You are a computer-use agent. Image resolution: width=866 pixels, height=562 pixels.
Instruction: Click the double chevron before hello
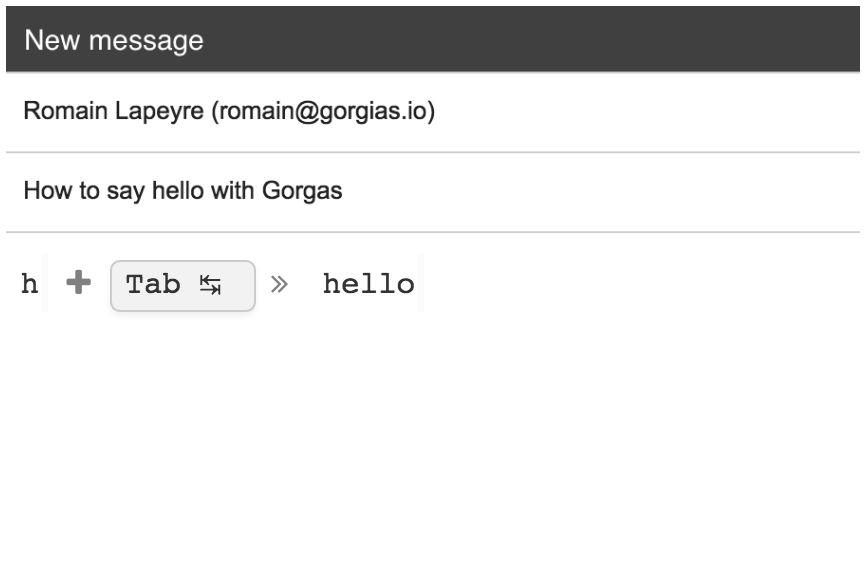[x=280, y=286]
